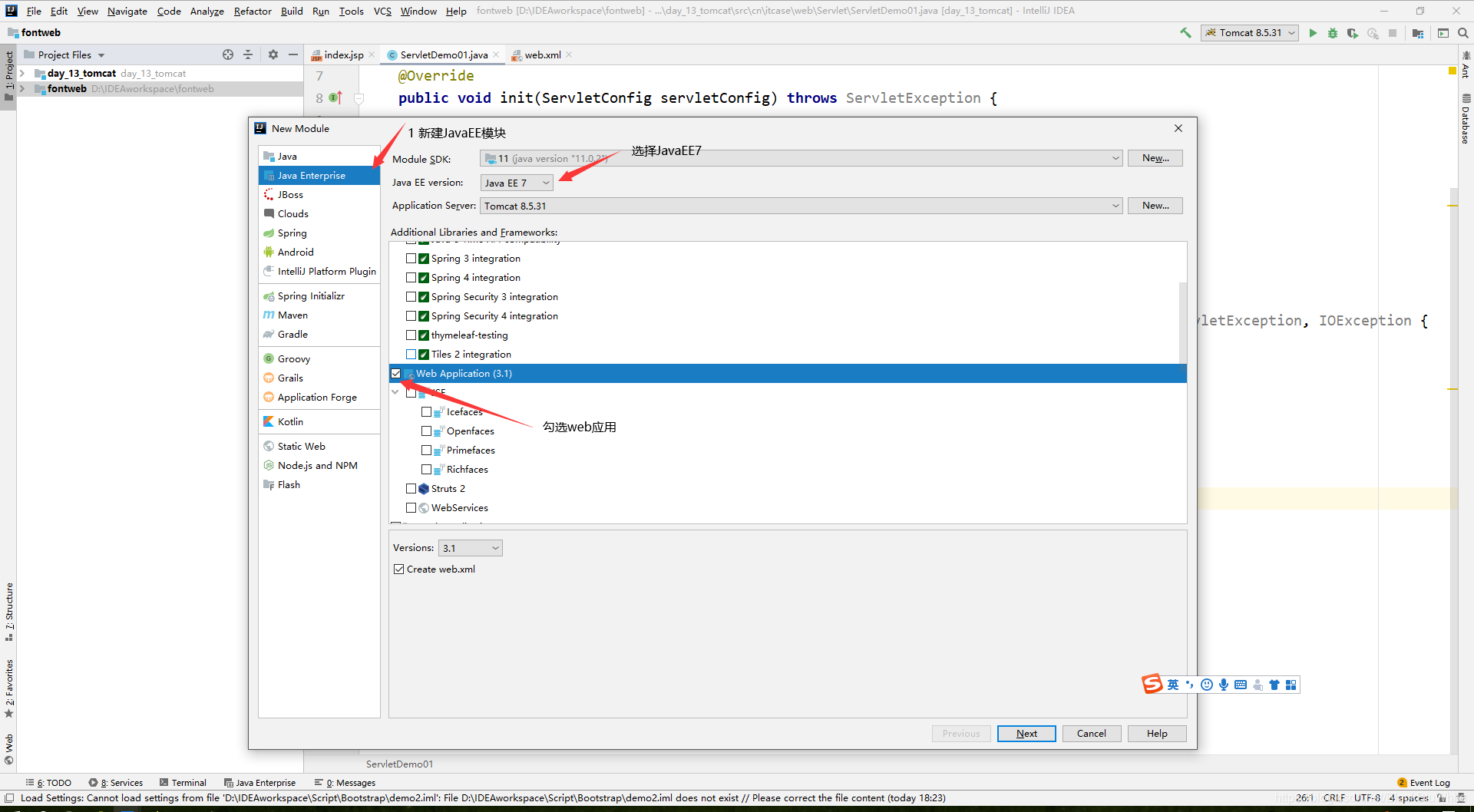
Task: Click the Next button
Action: pos(1026,734)
